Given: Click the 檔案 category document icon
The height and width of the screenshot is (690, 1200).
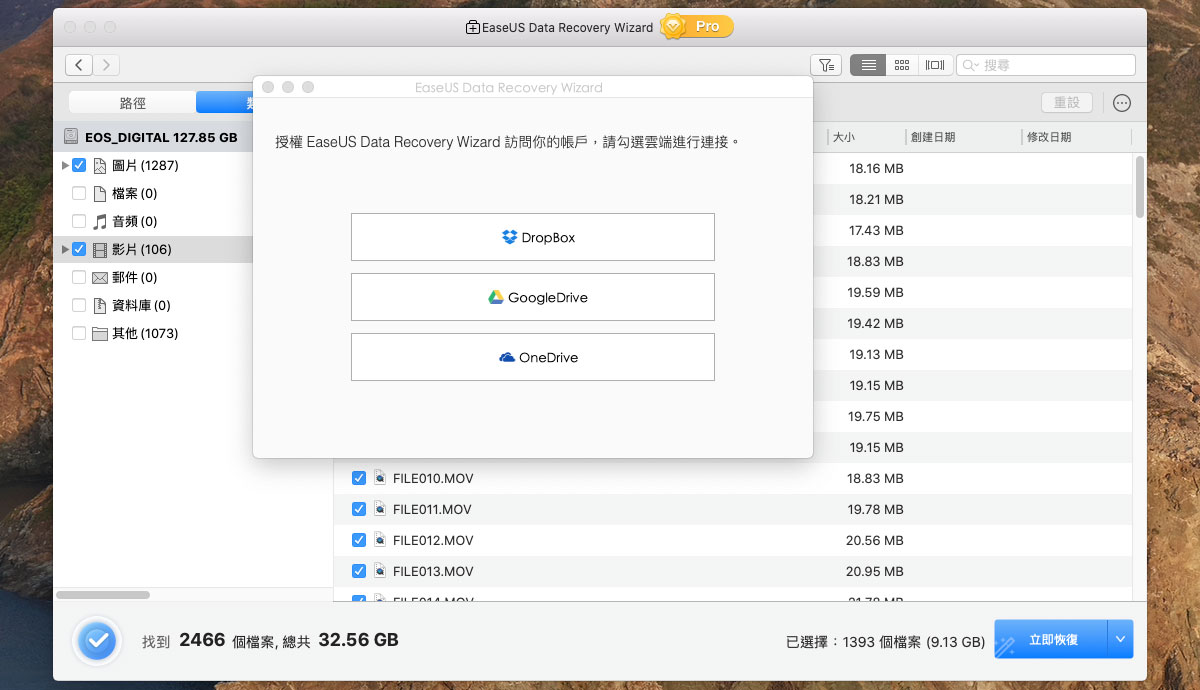Looking at the screenshot, I should click(100, 193).
